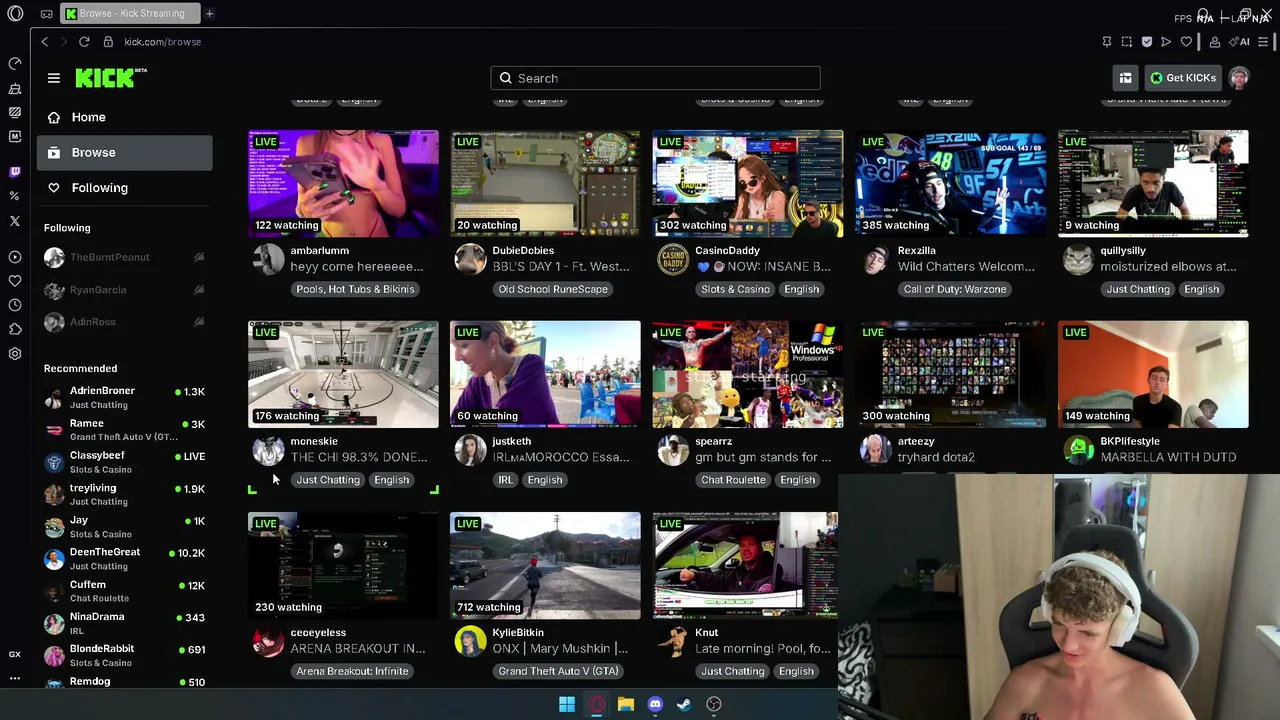Open the Kick shop store icon

pos(1126,78)
